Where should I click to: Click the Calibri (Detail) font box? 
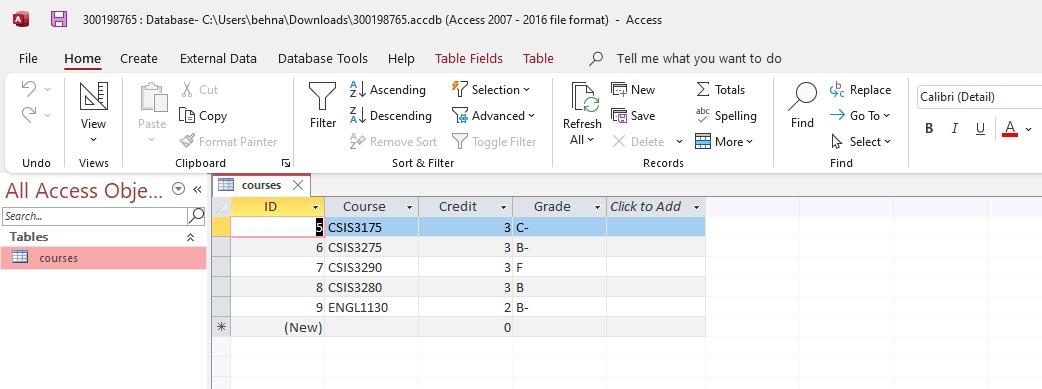(979, 97)
